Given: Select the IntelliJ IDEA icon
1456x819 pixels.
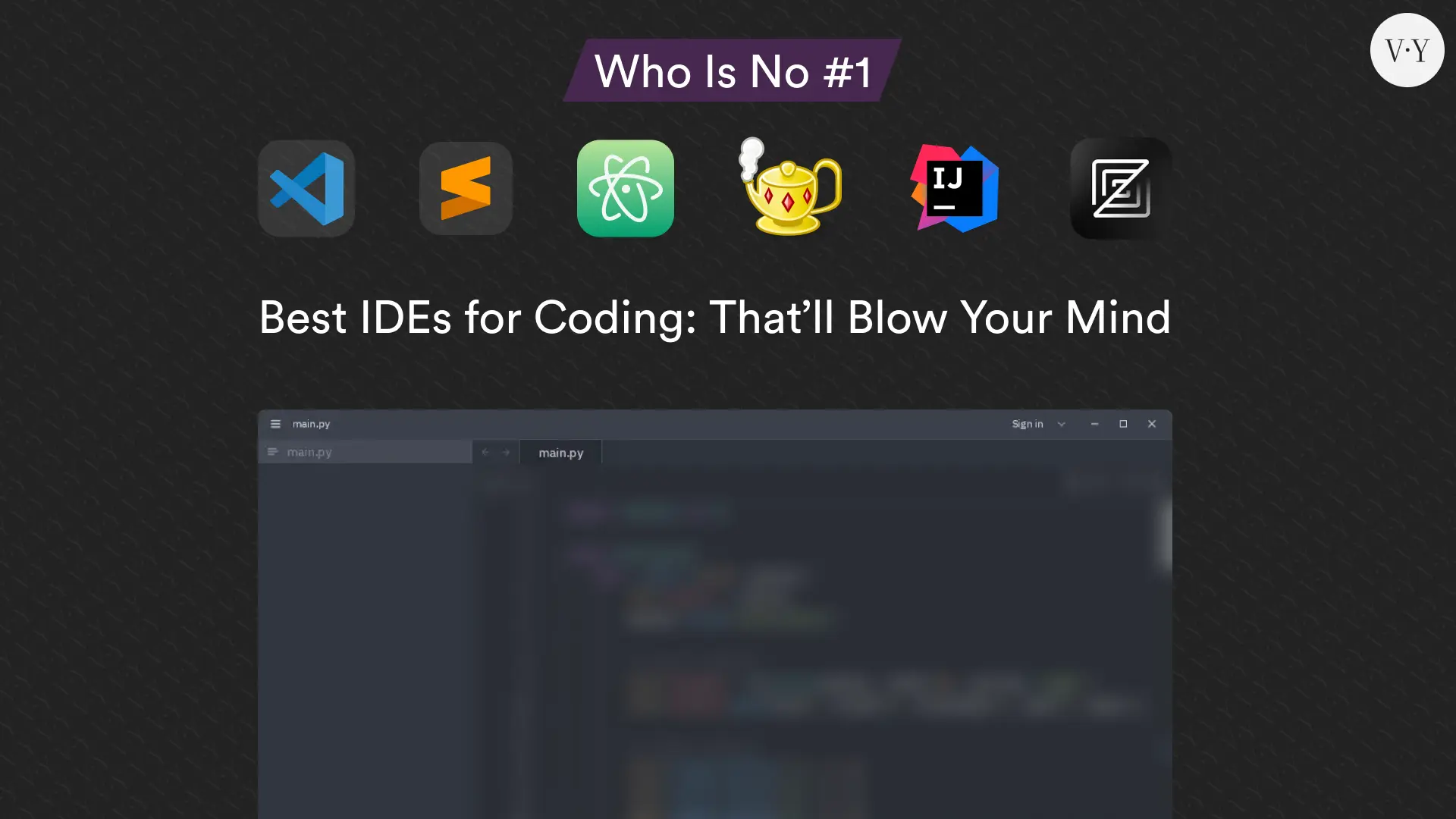Looking at the screenshot, I should coord(953,188).
